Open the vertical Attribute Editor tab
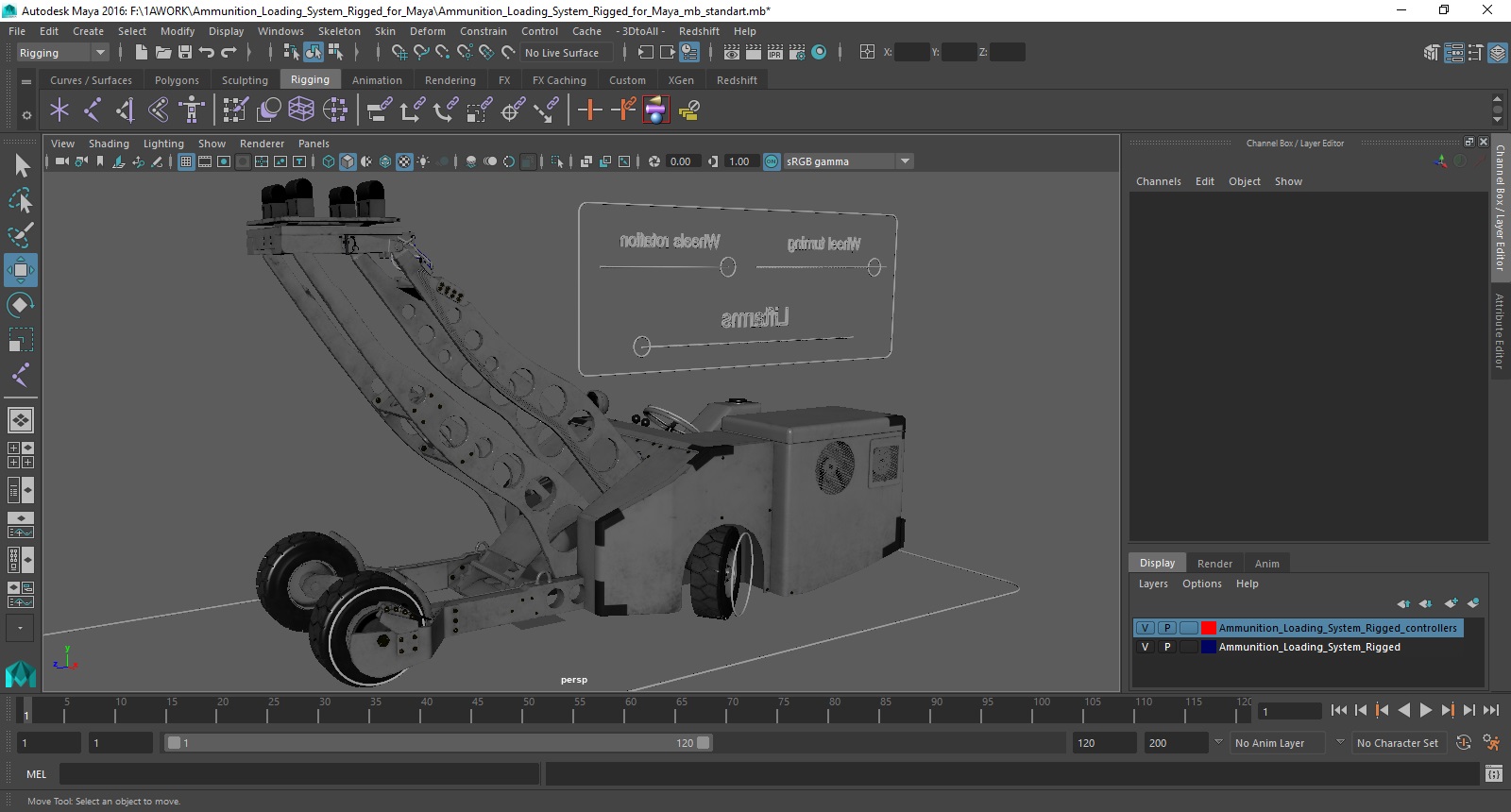Viewport: 1511px width, 812px height. pyautogui.click(x=1499, y=330)
